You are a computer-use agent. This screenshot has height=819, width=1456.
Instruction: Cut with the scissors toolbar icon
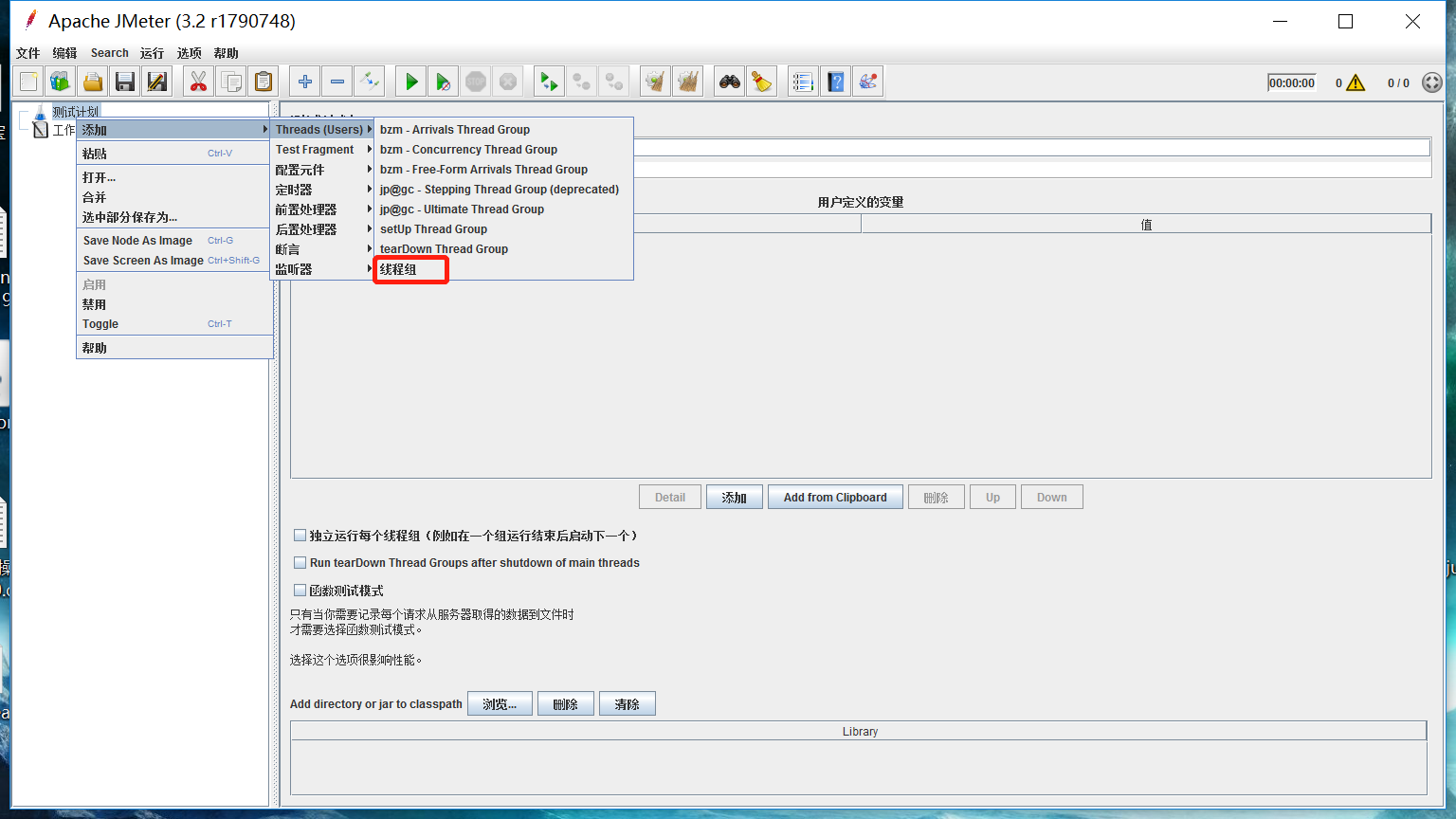(x=198, y=82)
